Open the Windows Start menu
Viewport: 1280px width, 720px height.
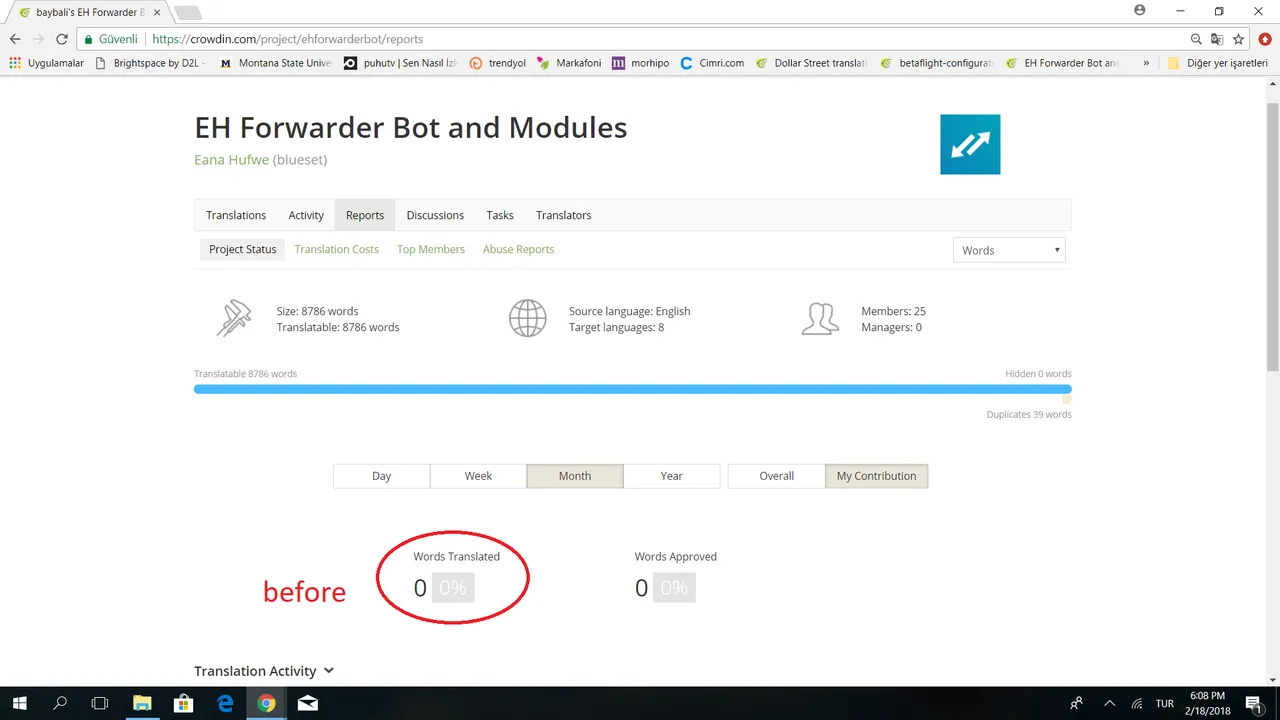tap(19, 703)
